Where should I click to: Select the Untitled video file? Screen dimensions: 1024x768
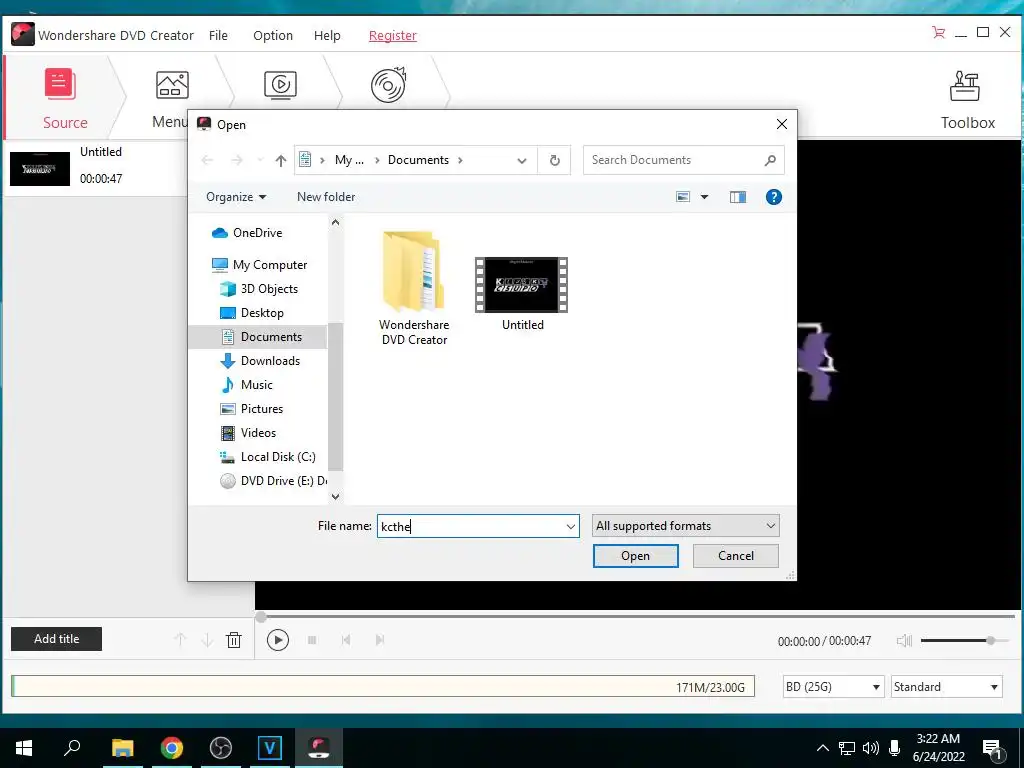[x=522, y=294]
